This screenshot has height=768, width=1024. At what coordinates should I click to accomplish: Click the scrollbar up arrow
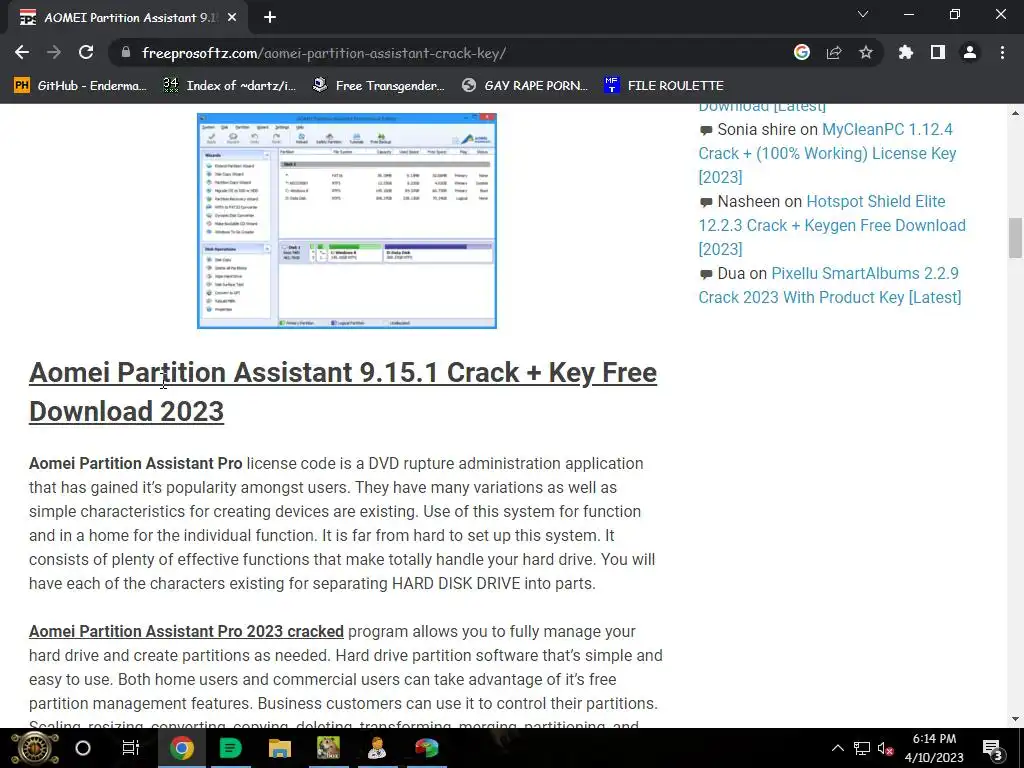(1015, 113)
